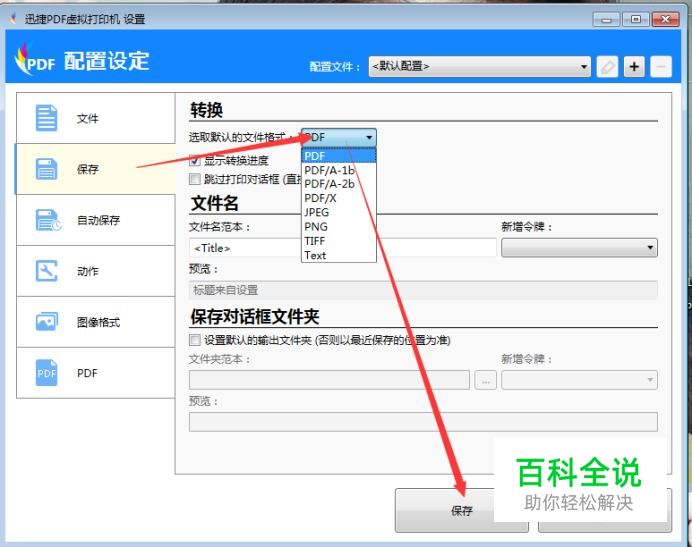
Task: Choose PNG format option
Action: click(x=338, y=226)
